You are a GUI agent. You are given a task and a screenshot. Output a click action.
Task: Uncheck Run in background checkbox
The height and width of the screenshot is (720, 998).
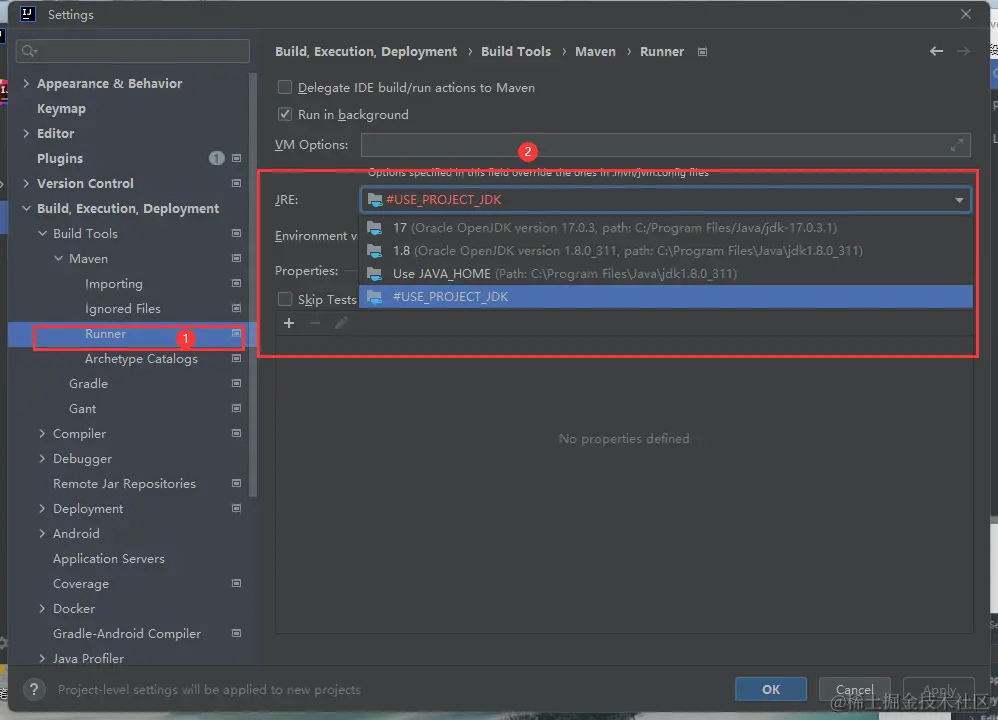[285, 115]
